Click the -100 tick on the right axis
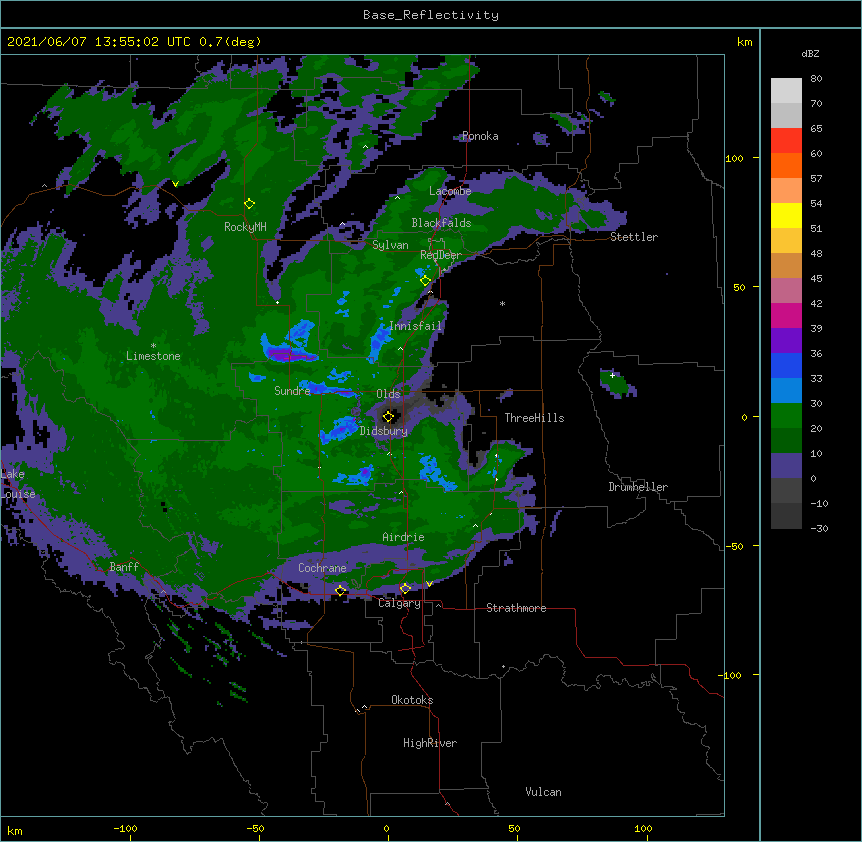This screenshot has height=842, width=862. [x=730, y=675]
